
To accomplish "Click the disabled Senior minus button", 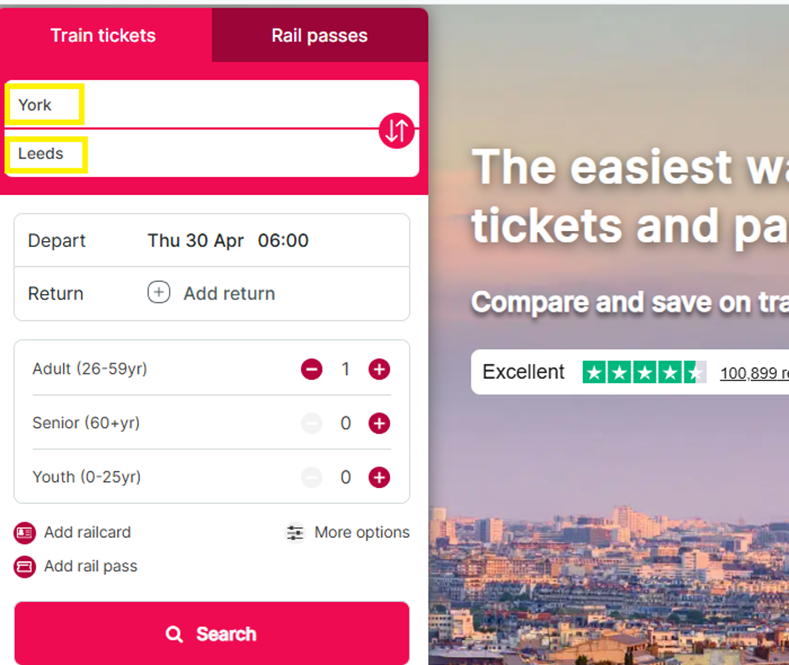I will pyautogui.click(x=311, y=423).
